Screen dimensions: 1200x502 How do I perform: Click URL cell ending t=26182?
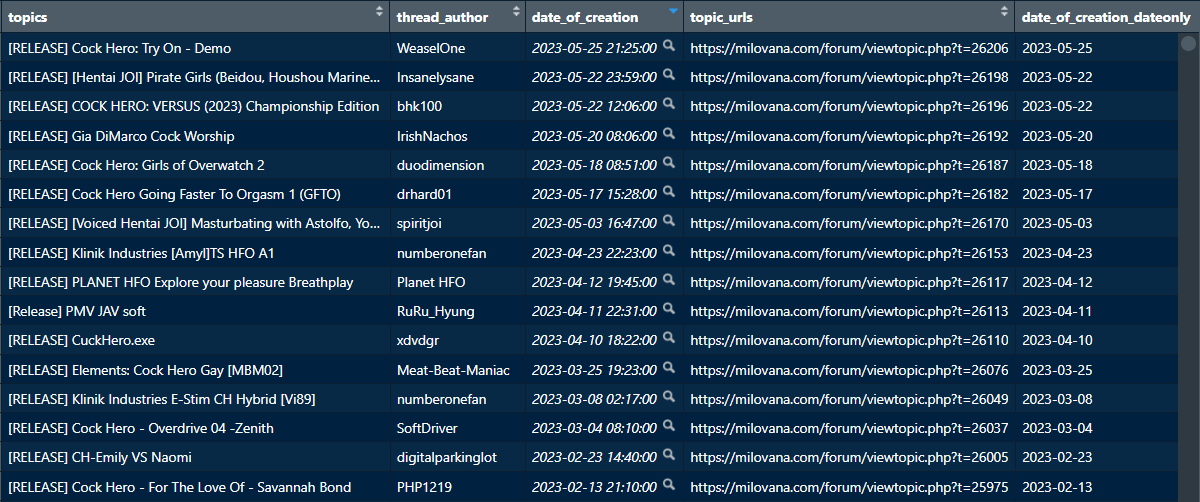click(849, 194)
